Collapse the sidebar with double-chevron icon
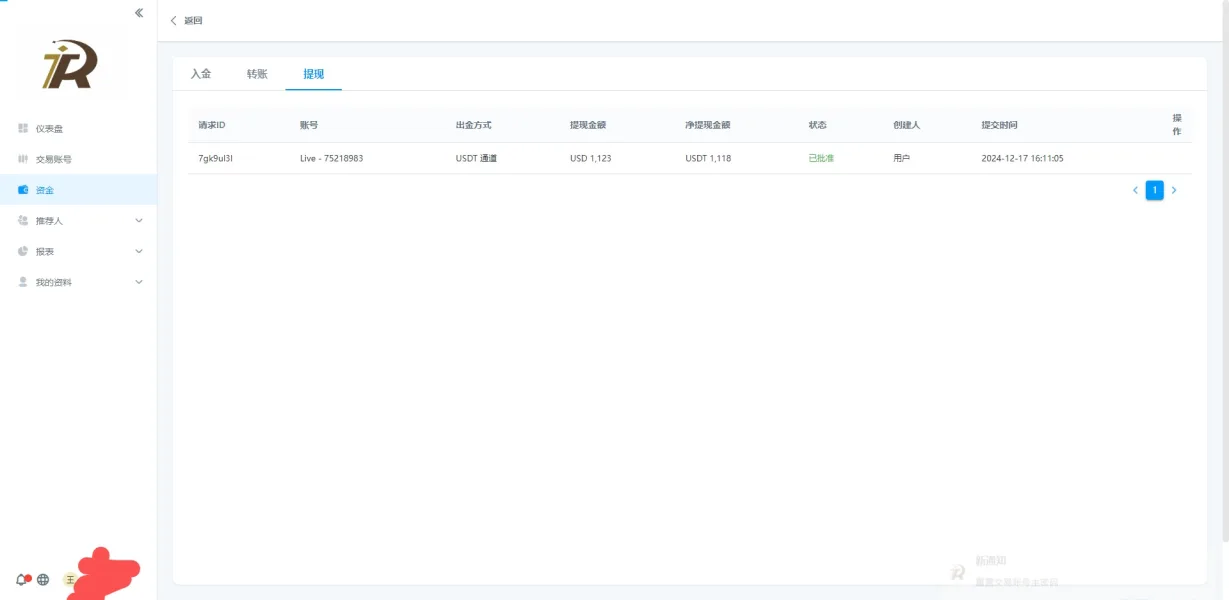Image resolution: width=1229 pixels, height=600 pixels. [x=139, y=13]
